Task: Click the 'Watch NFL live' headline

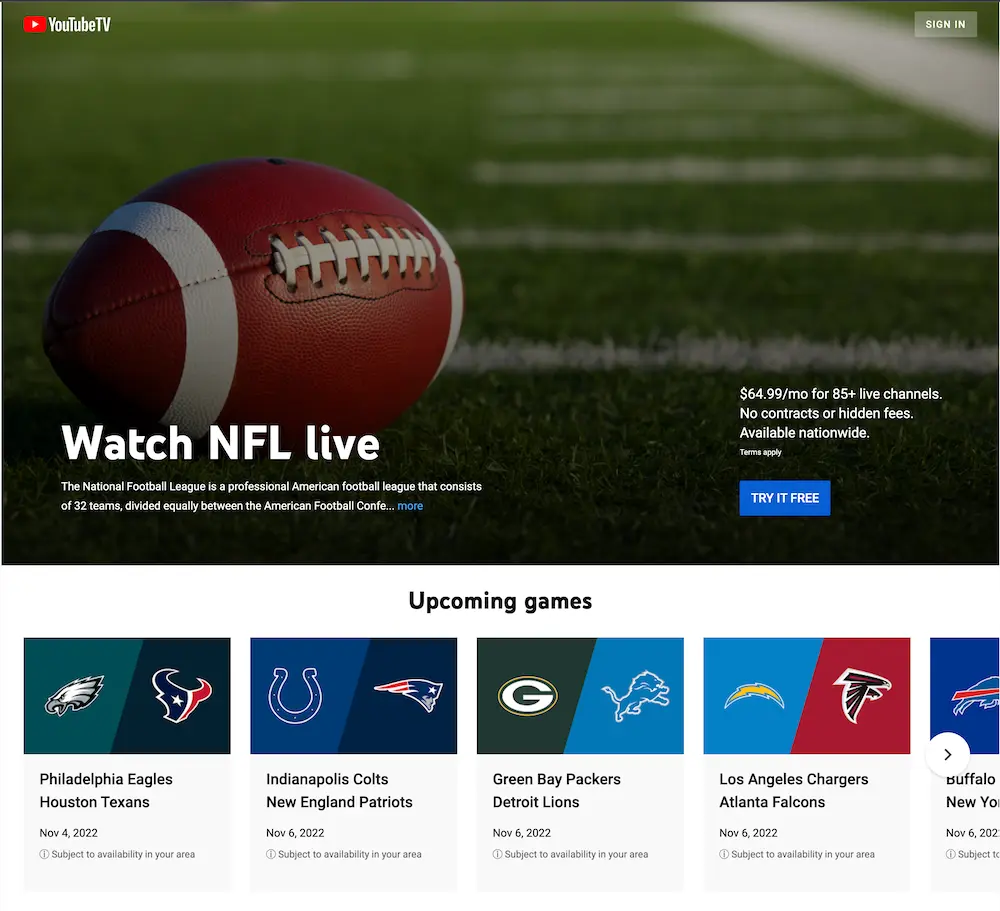Action: (x=221, y=443)
